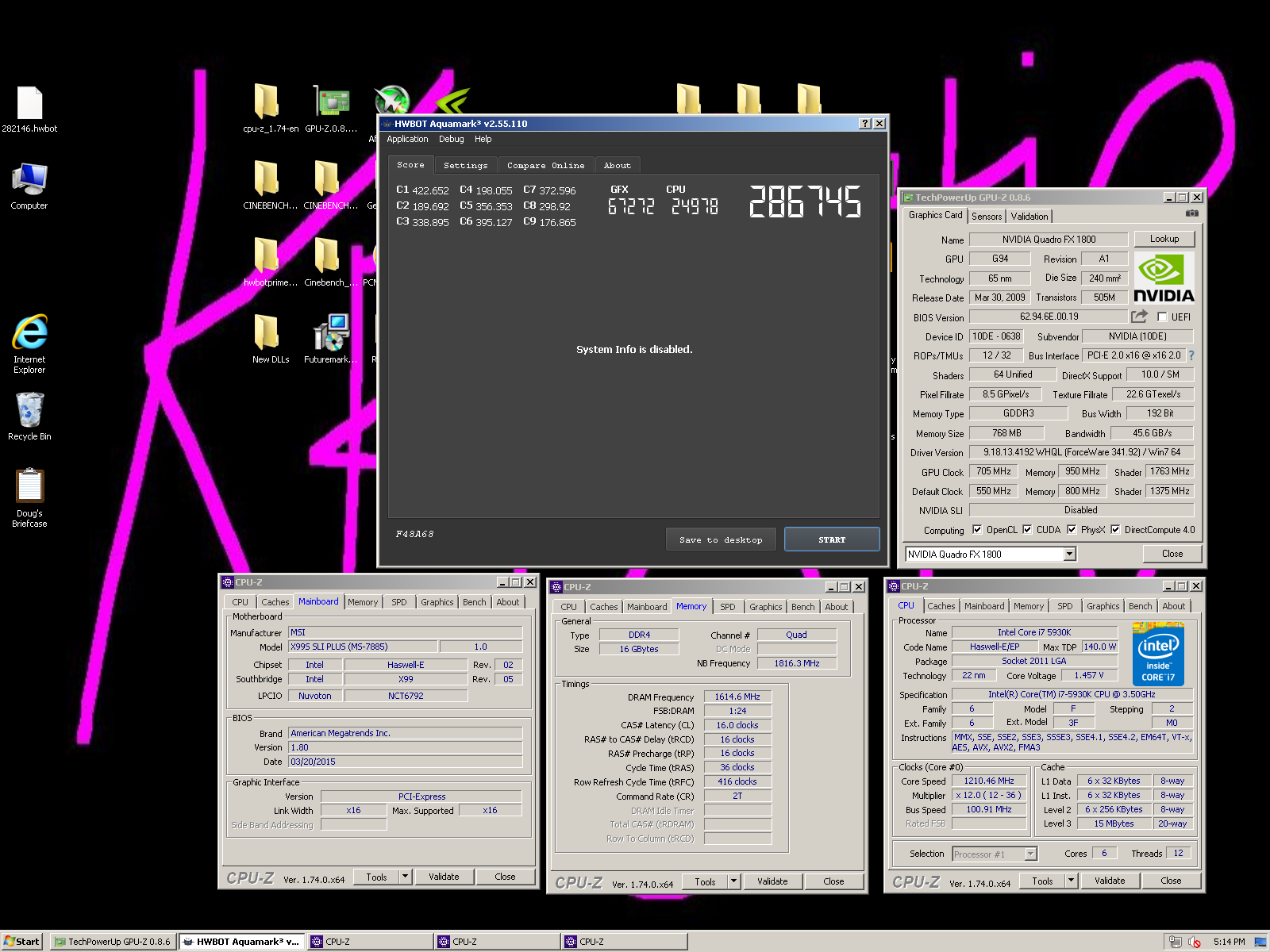Toggle the OpenCL checkbox
This screenshot has width=1270, height=952.
(x=977, y=529)
